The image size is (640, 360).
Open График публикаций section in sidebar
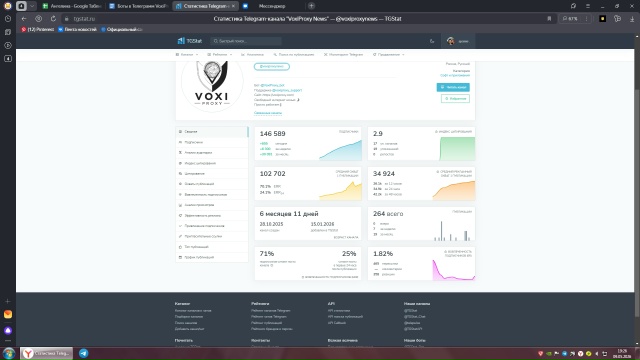212,257
